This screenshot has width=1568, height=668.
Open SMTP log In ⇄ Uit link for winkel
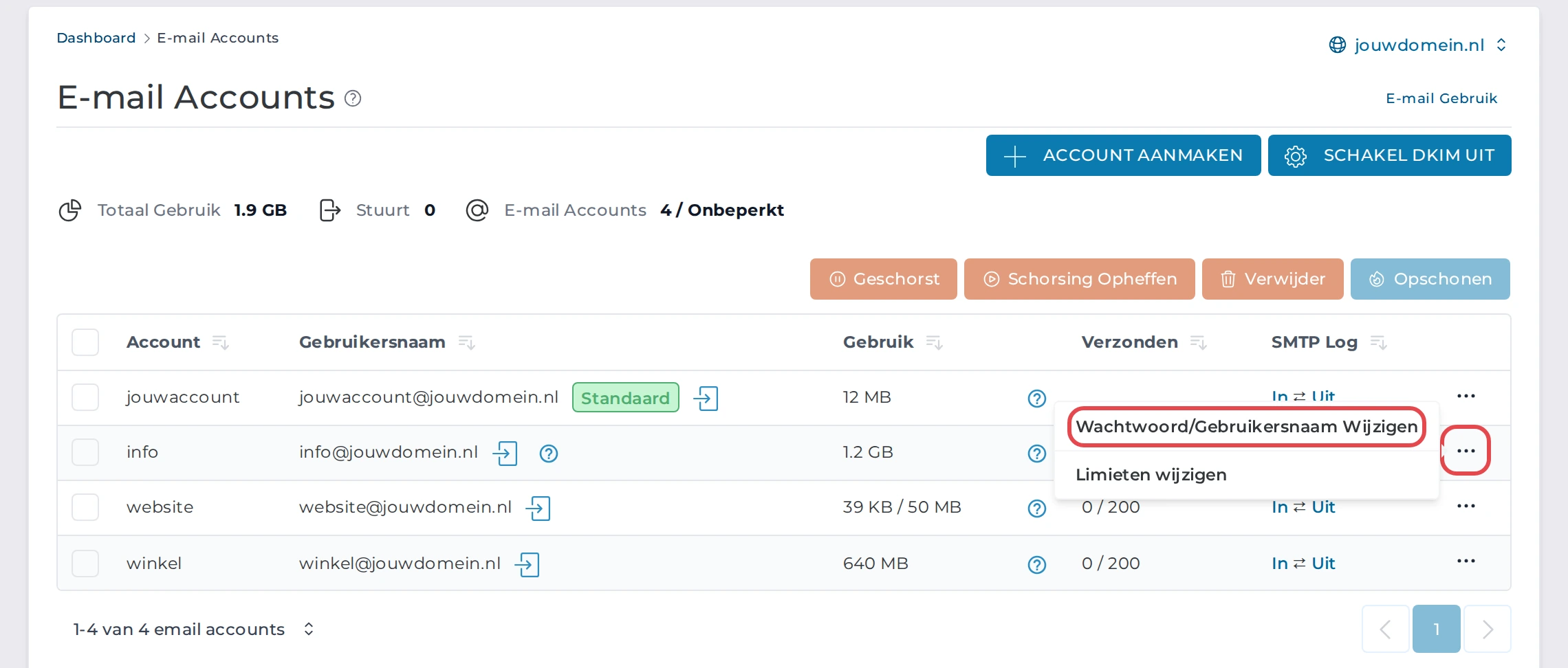1303,564
